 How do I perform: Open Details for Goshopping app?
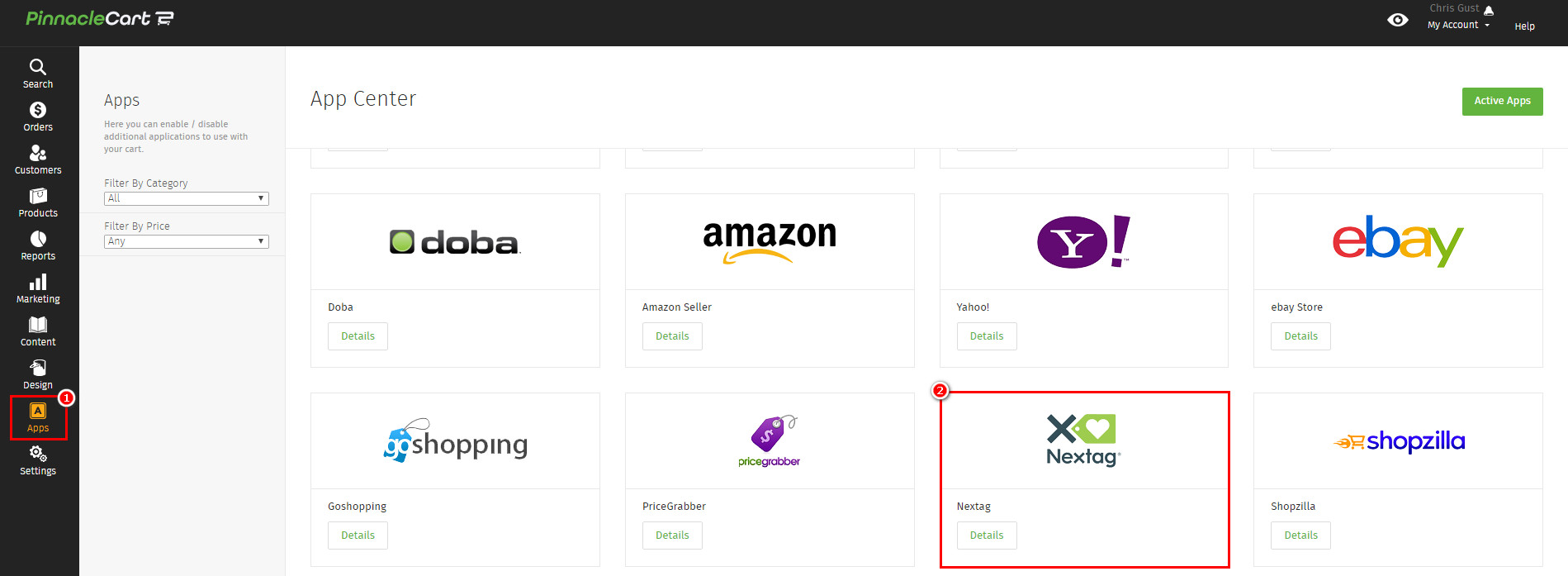pos(358,536)
